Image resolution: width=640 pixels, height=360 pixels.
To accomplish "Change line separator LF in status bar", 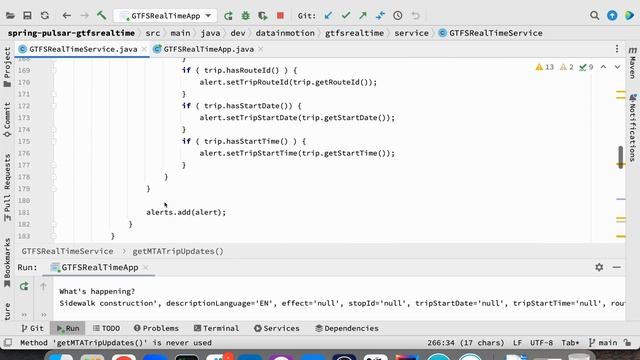I will pos(517,343).
